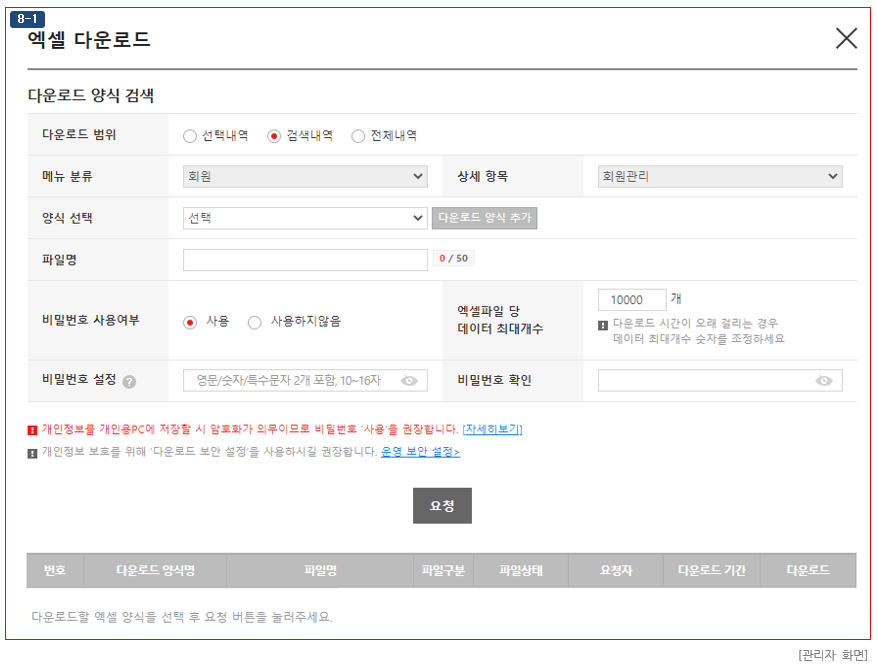
Task: Open the 메뉴 분류 dropdown showing 회원
Action: click(305, 177)
